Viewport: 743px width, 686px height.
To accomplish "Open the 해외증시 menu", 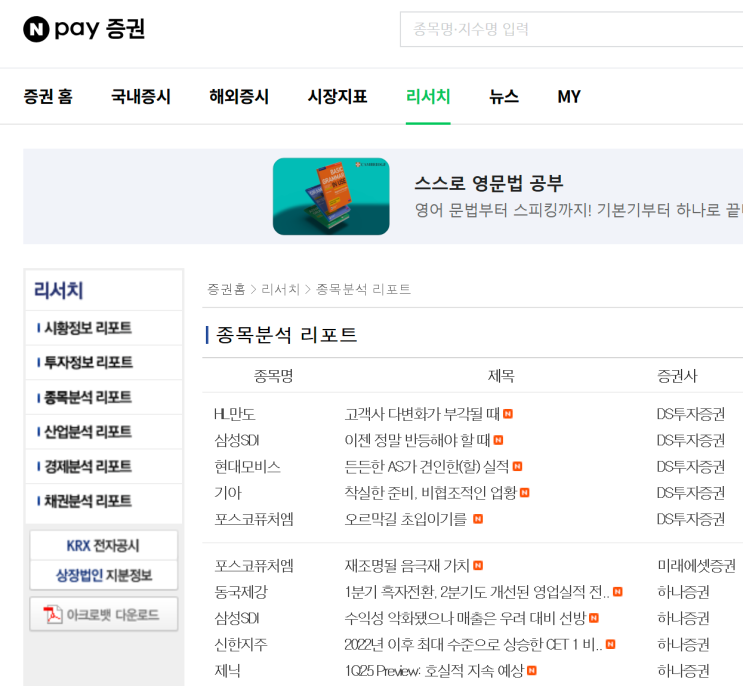I will click(239, 97).
